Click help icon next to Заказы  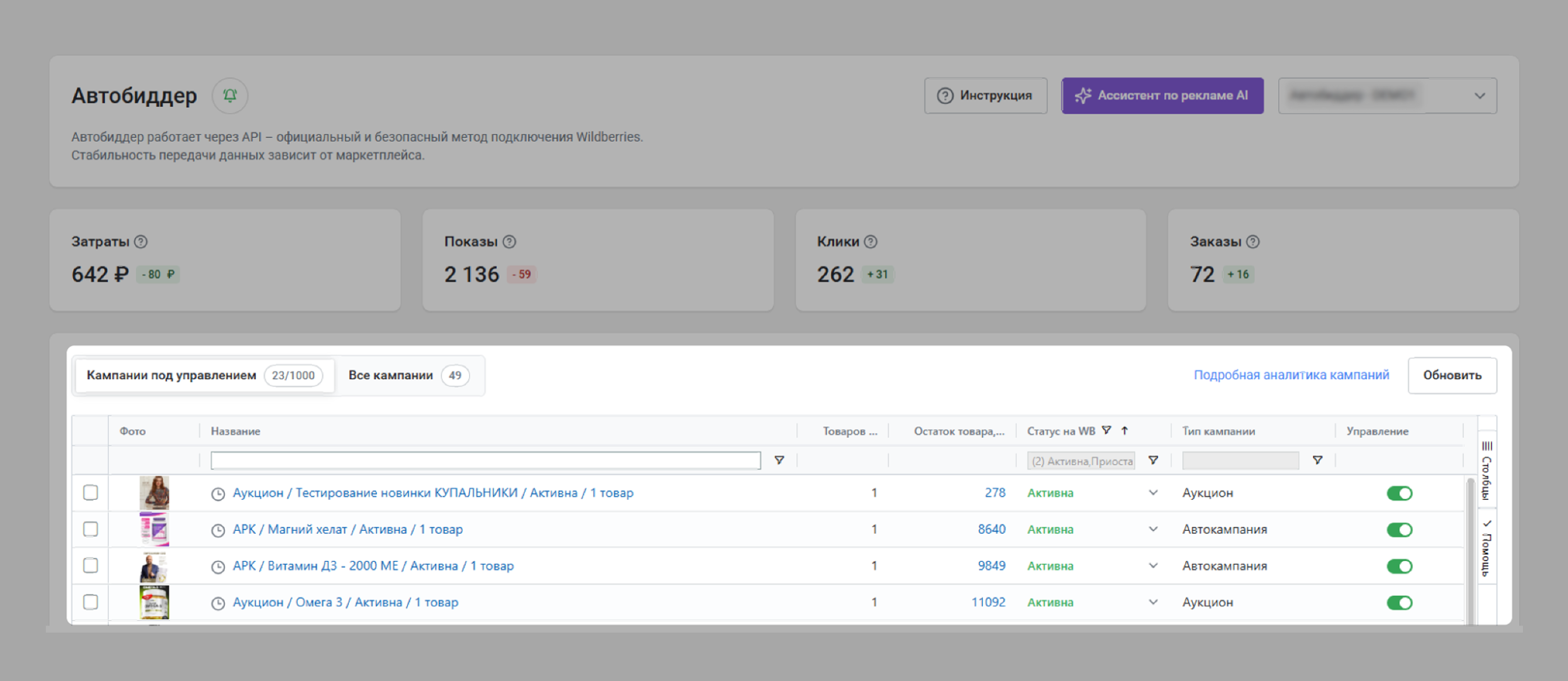[x=1253, y=242]
